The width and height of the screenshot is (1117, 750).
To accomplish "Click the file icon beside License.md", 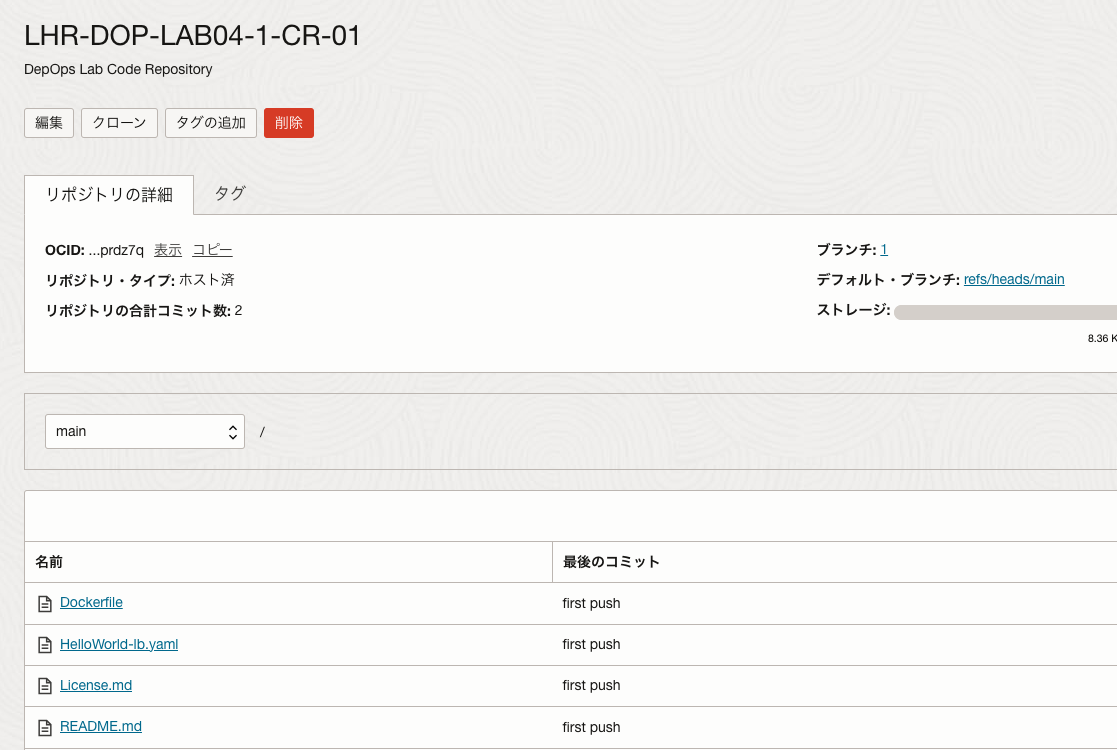I will (x=45, y=685).
